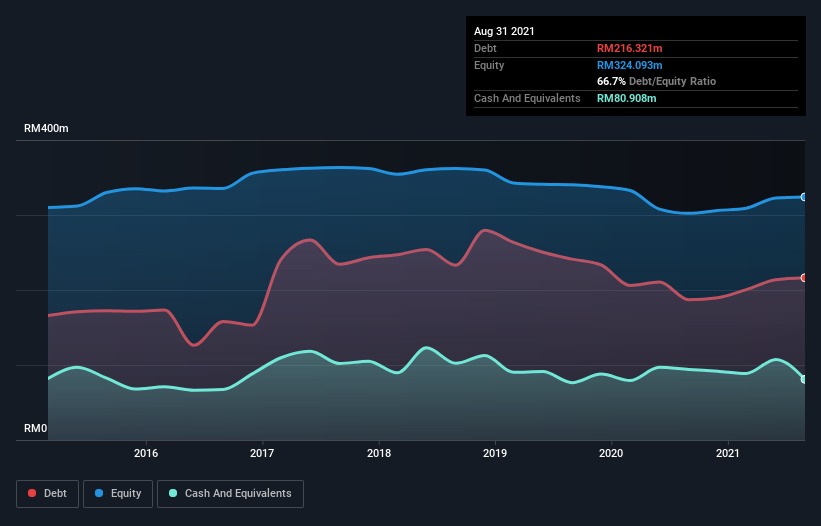Click the Debt row label in tooltip

[485, 48]
